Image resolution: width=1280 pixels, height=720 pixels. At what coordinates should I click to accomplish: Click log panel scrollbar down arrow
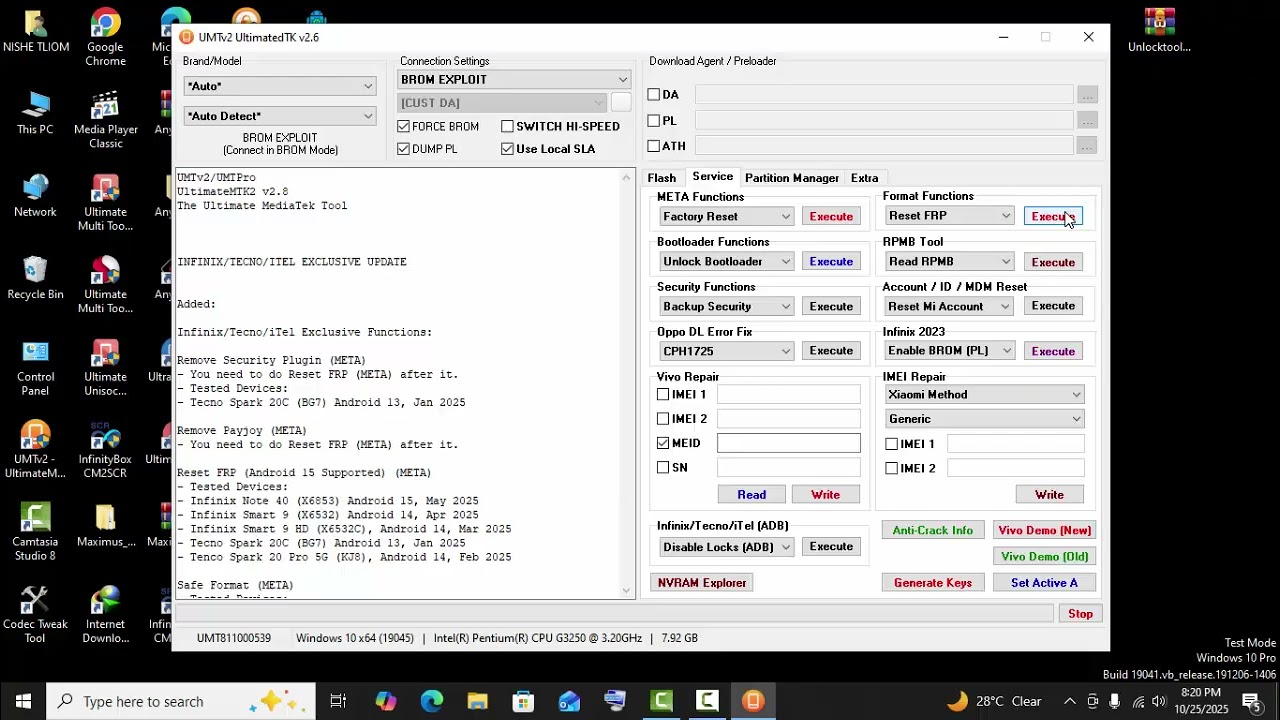[628, 591]
